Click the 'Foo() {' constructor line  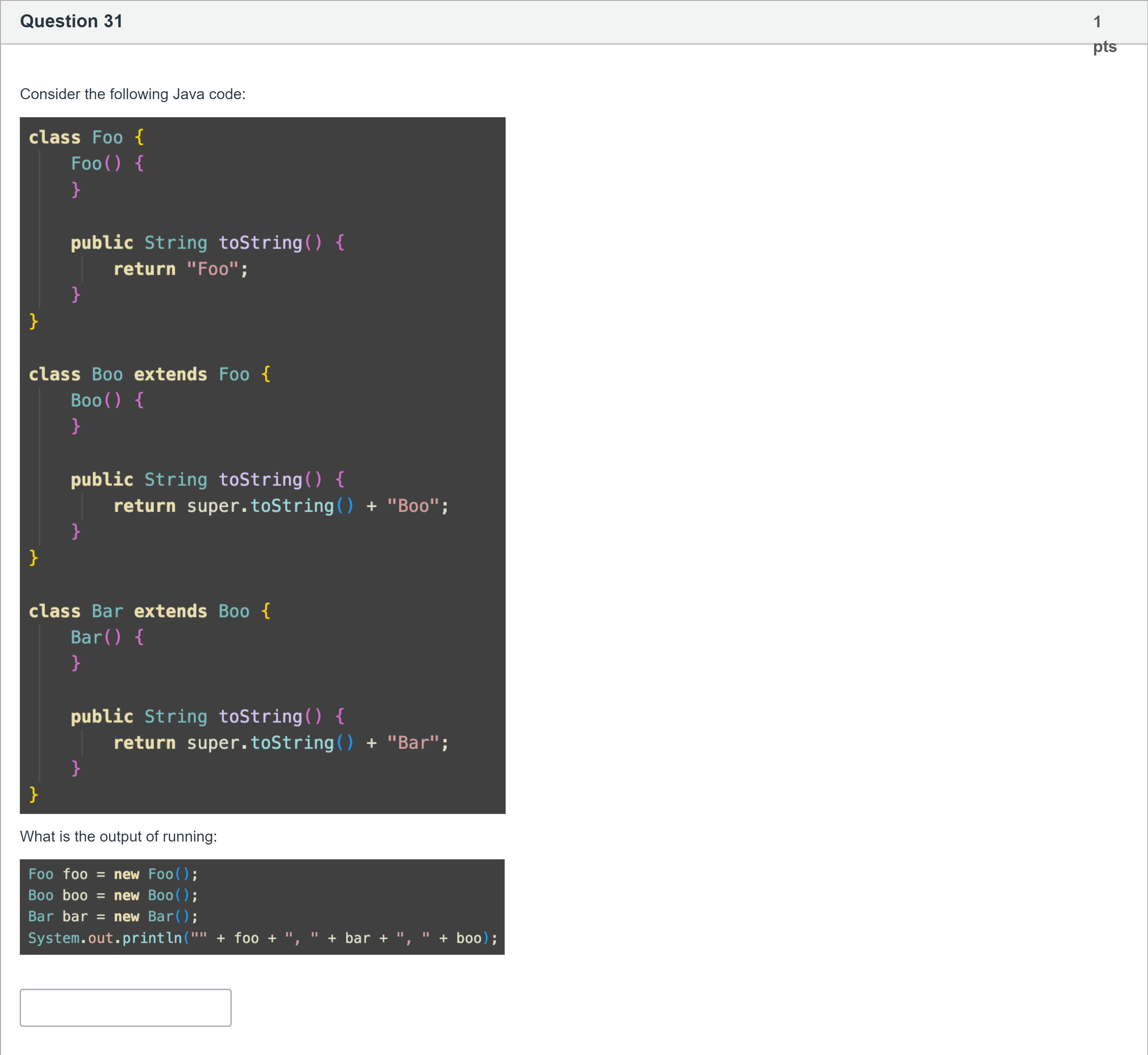(107, 163)
